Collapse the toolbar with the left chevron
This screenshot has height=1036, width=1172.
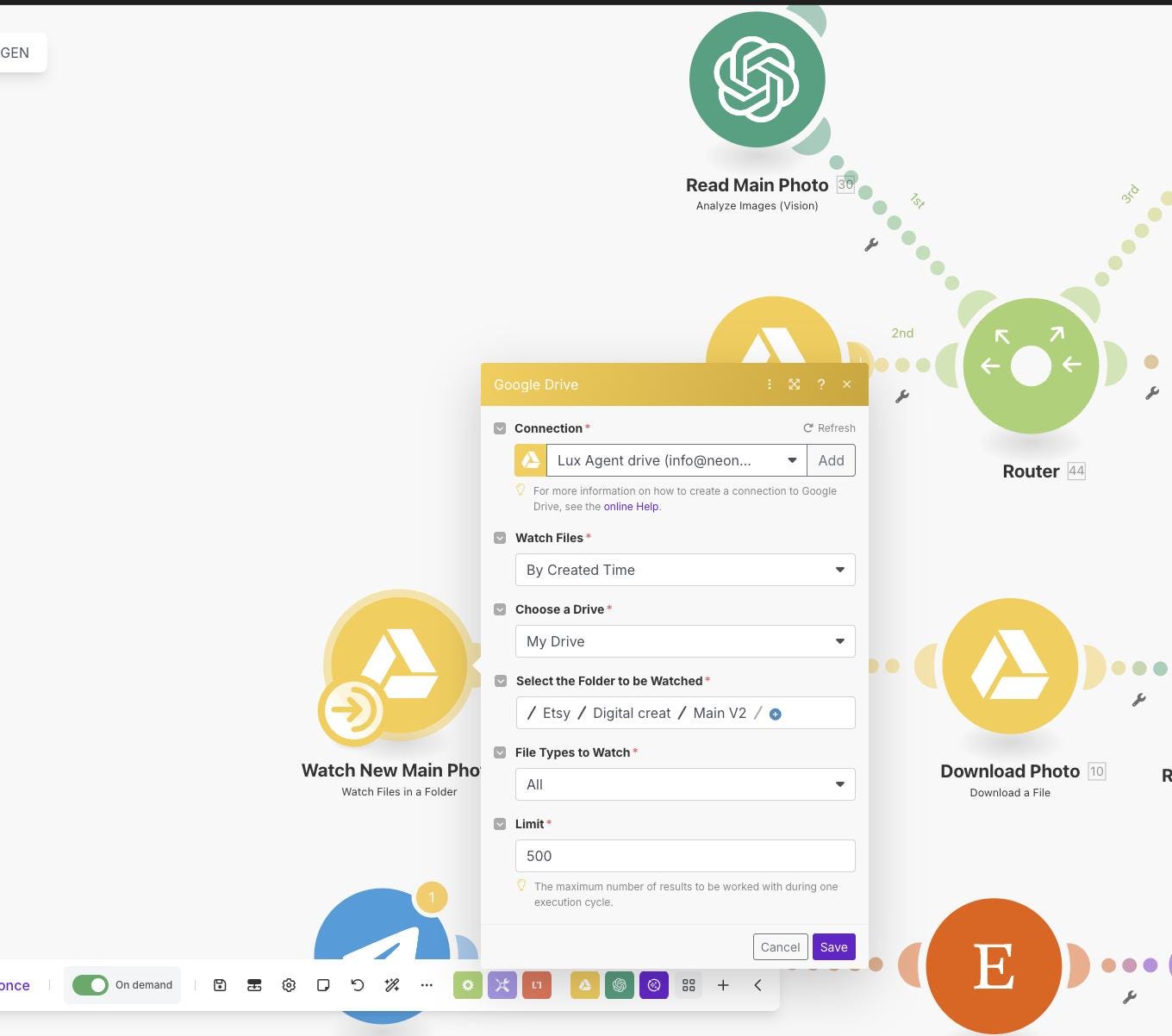[757, 985]
